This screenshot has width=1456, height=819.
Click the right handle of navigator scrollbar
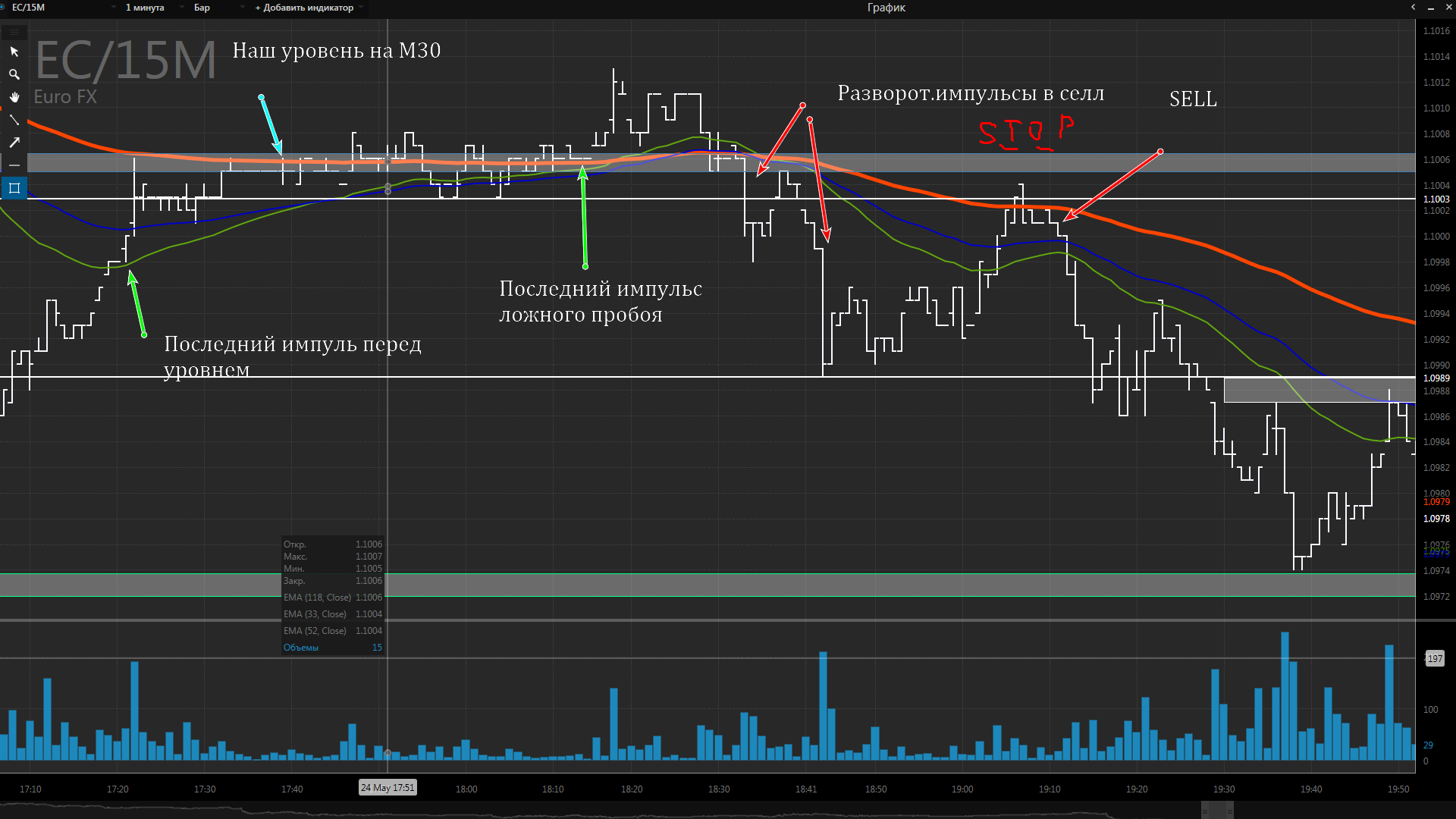coord(1230,811)
